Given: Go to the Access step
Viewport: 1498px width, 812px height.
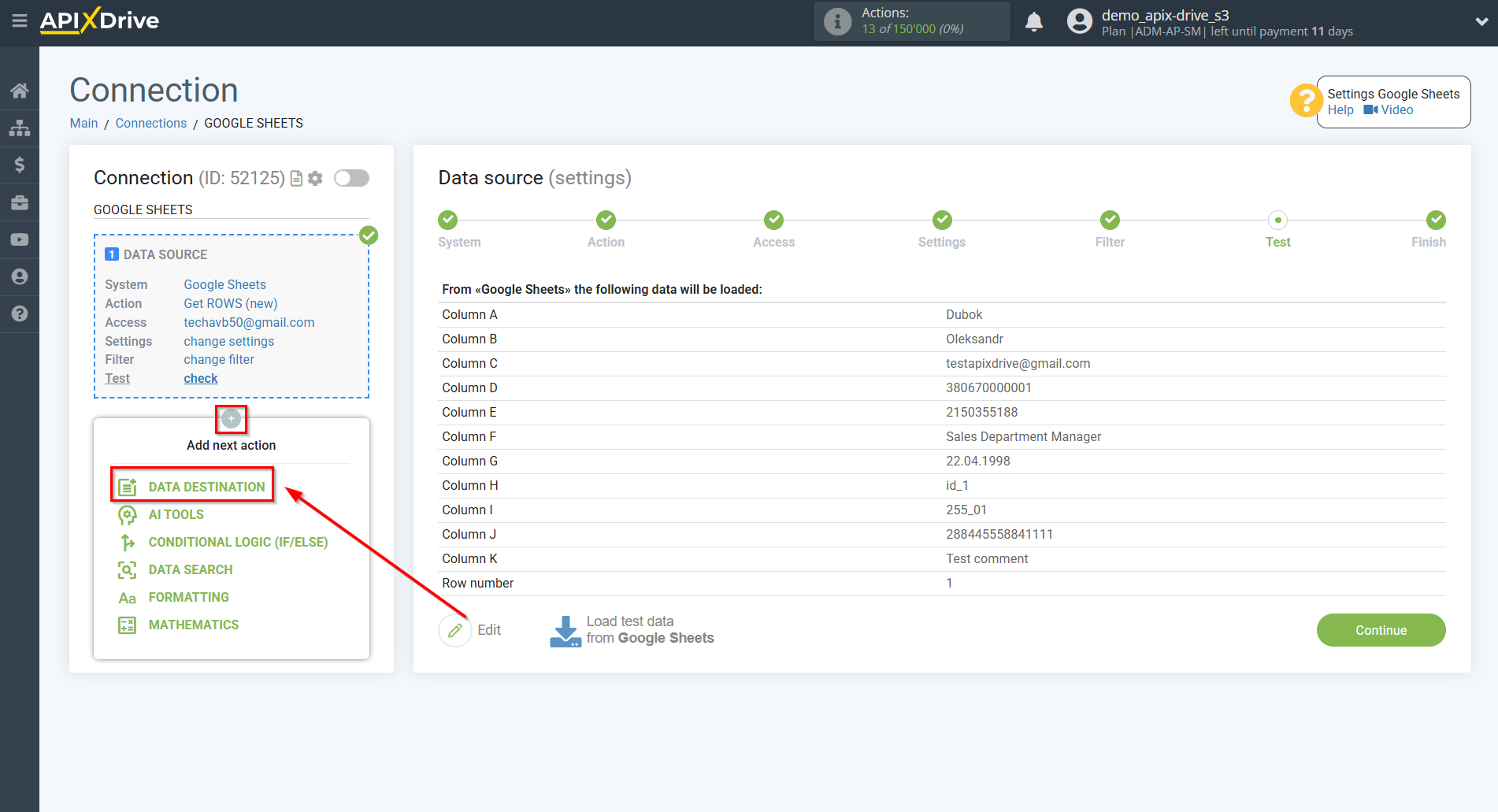Looking at the screenshot, I should [774, 220].
